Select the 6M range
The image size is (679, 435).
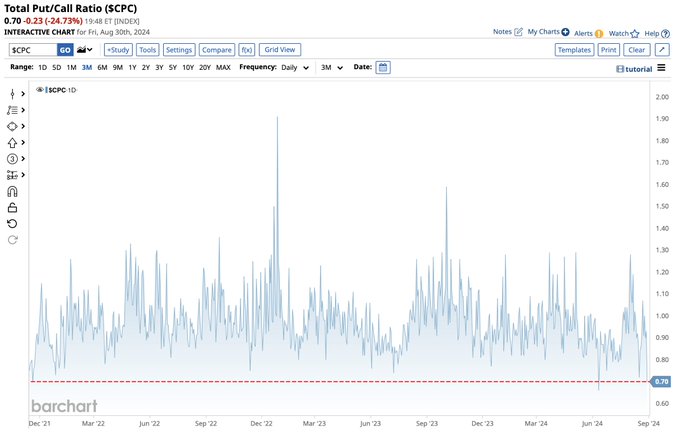(x=102, y=68)
